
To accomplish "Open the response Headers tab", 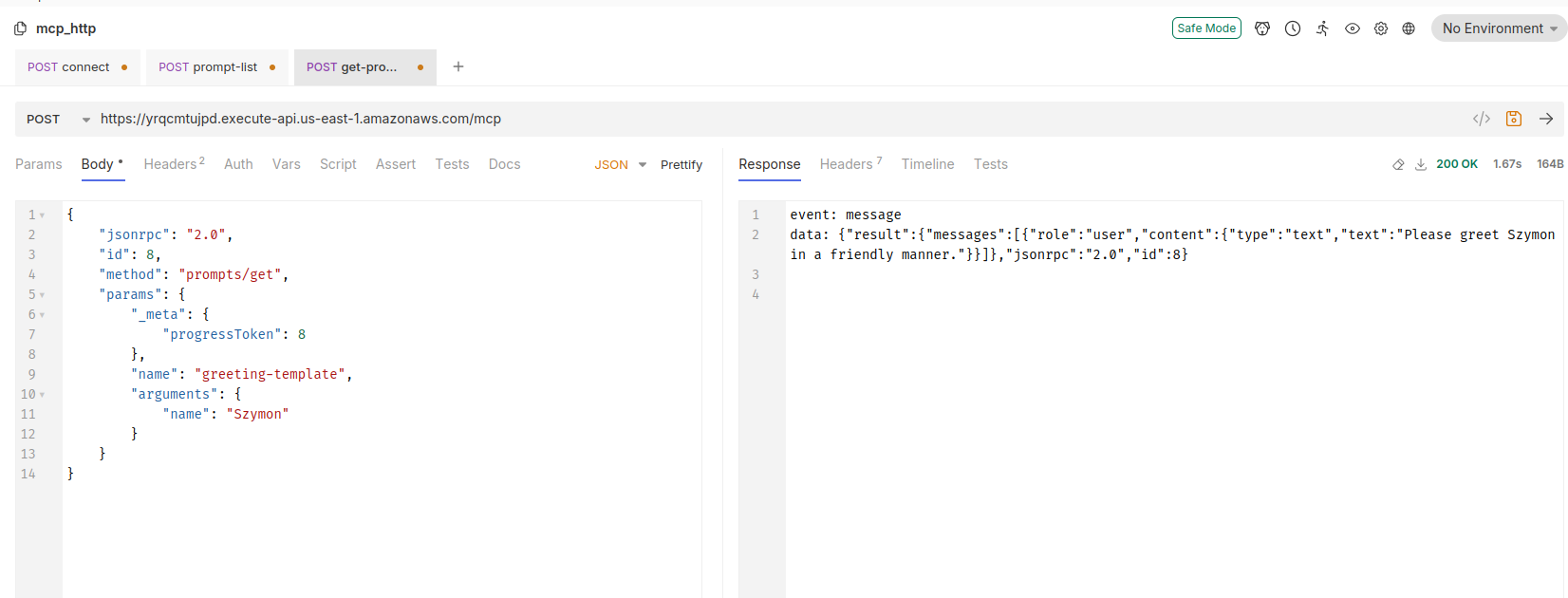I will [850, 164].
